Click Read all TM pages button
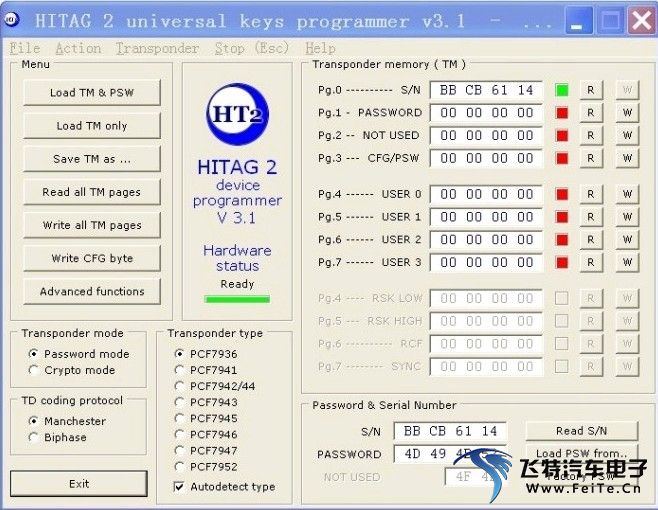658x510 pixels. pyautogui.click(x=92, y=192)
